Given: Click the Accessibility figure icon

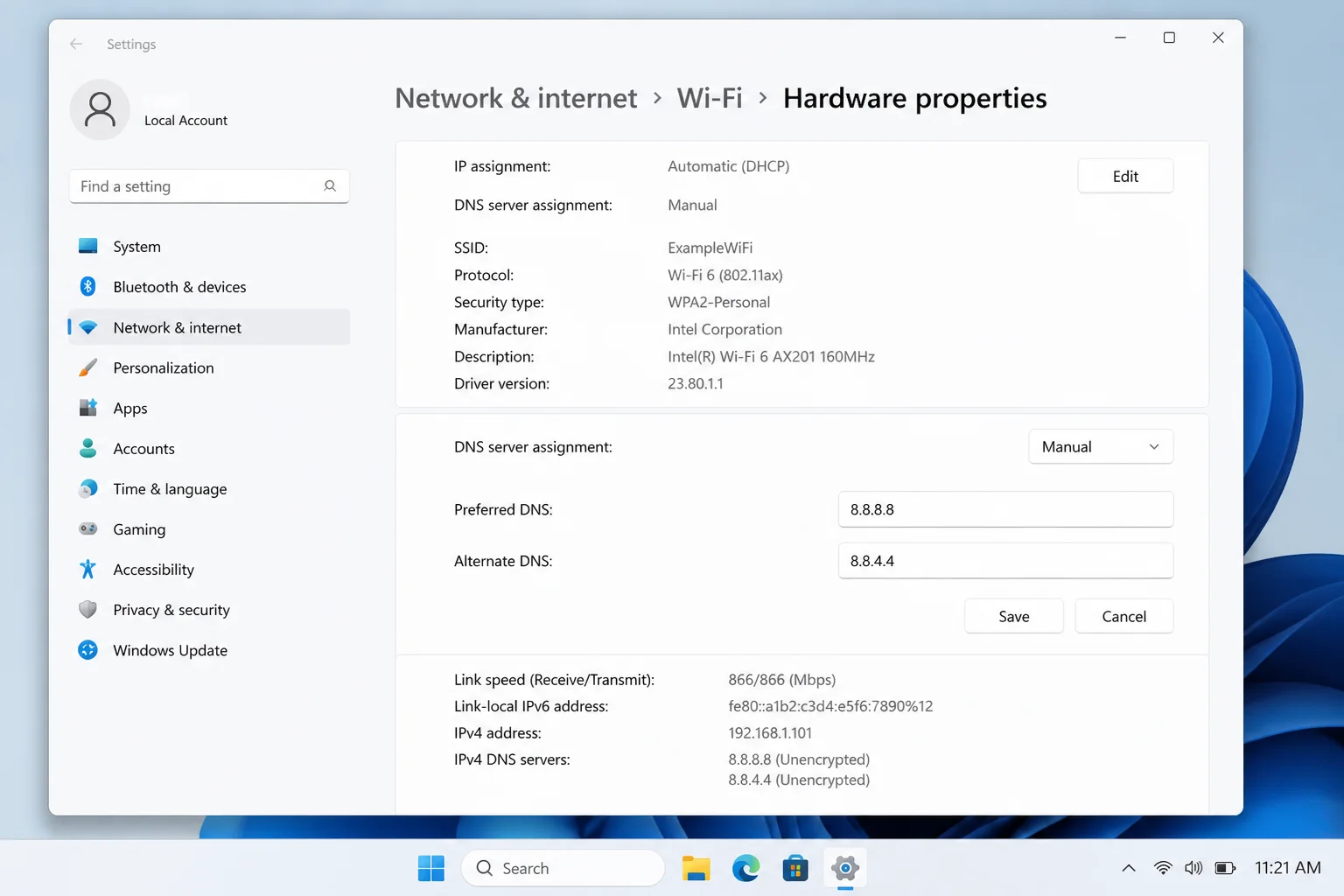Looking at the screenshot, I should pos(87,569).
